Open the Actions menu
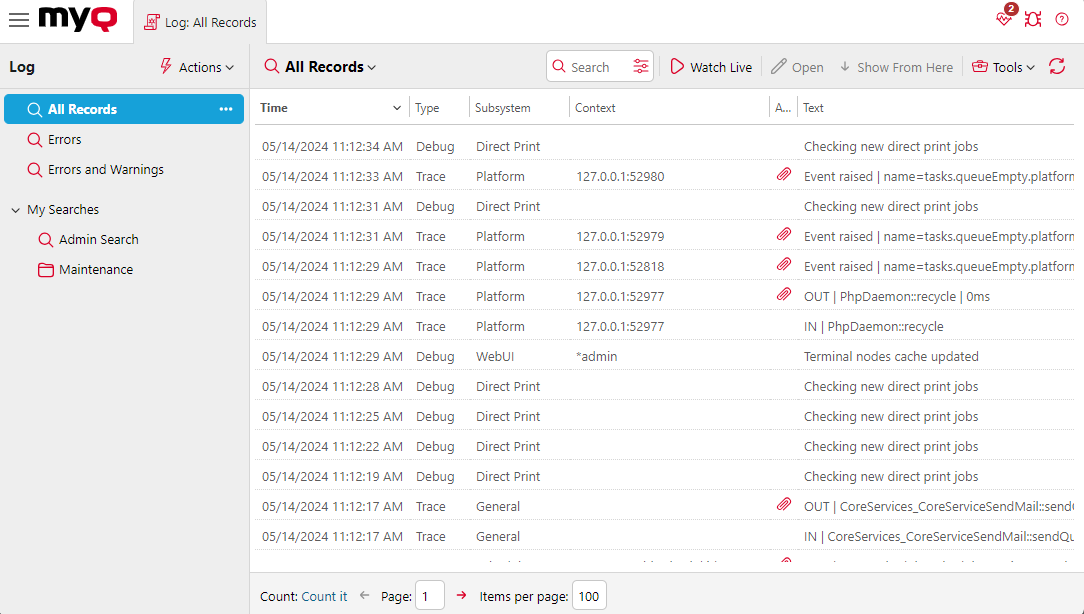 click(x=196, y=66)
